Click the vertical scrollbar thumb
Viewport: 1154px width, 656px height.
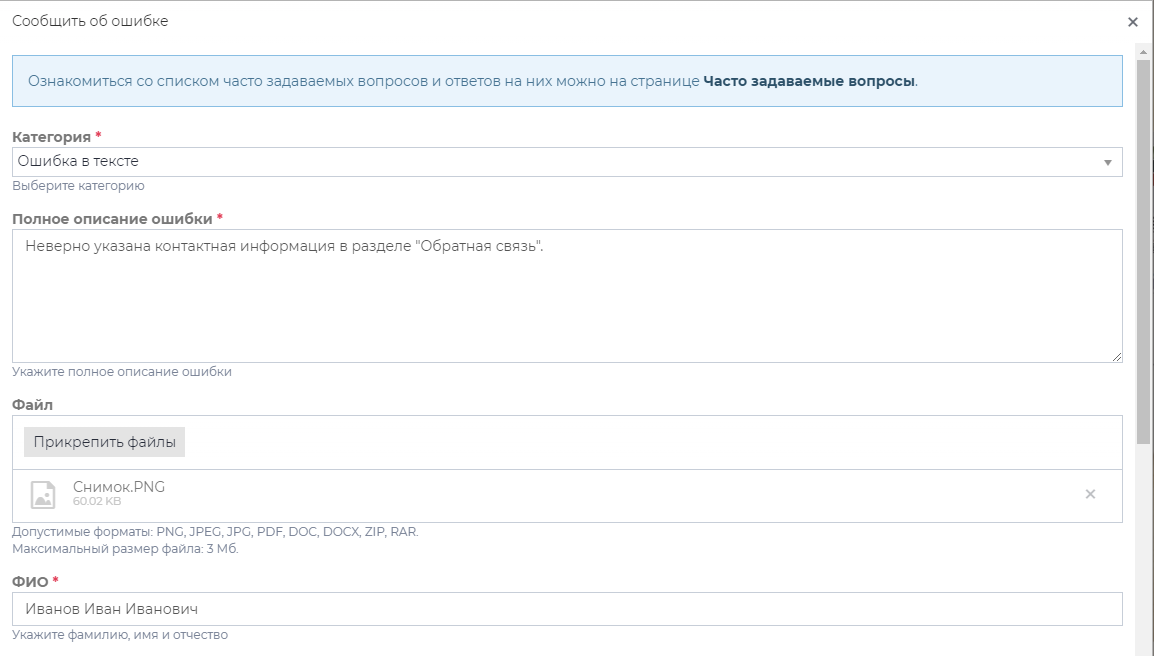1143,250
